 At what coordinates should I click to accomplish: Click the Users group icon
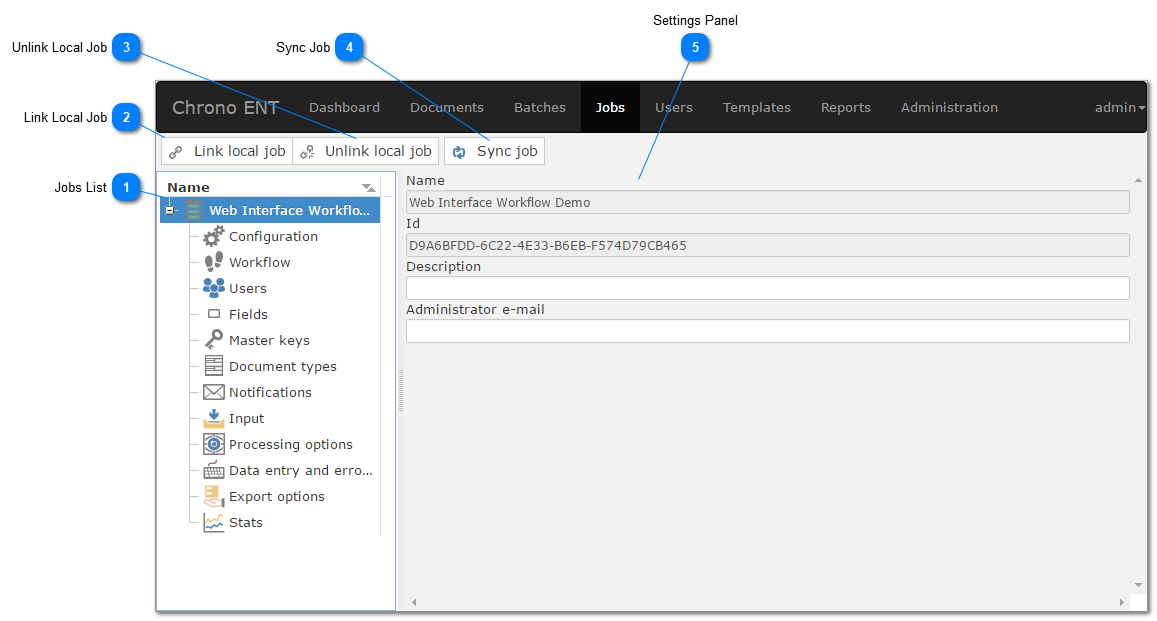click(214, 288)
